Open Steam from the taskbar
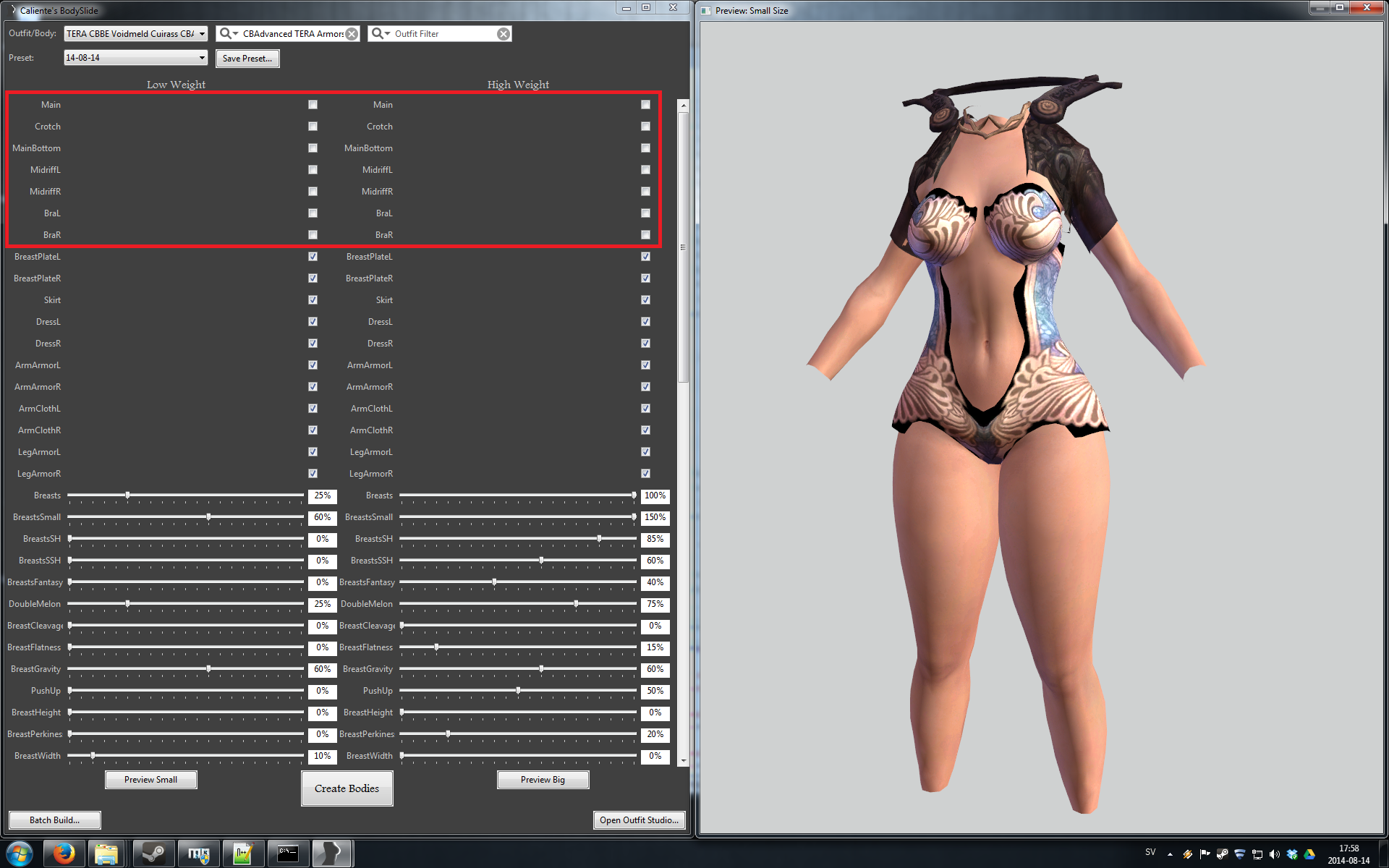Viewport: 1389px width, 868px height. pyautogui.click(x=153, y=854)
